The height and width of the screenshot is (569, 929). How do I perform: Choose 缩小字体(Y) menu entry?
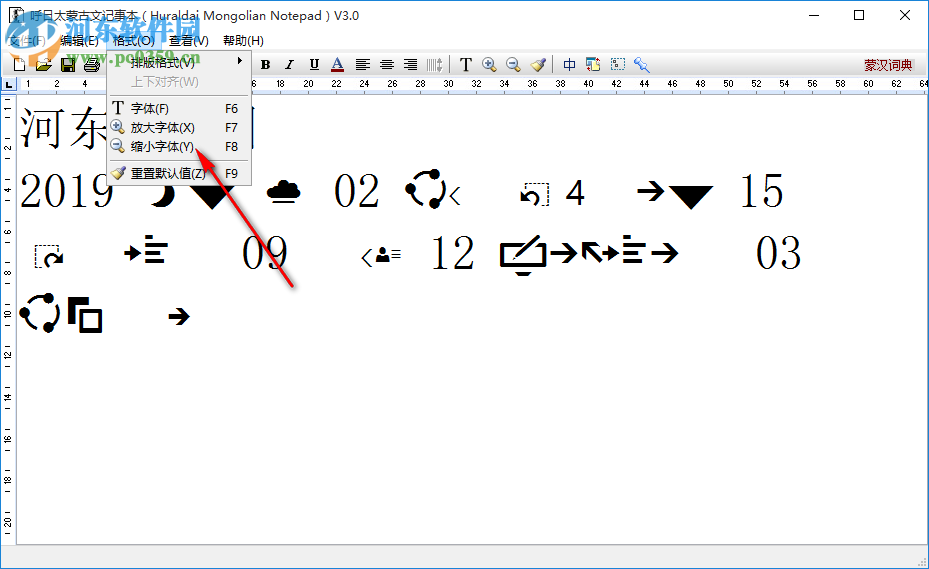(x=179, y=146)
